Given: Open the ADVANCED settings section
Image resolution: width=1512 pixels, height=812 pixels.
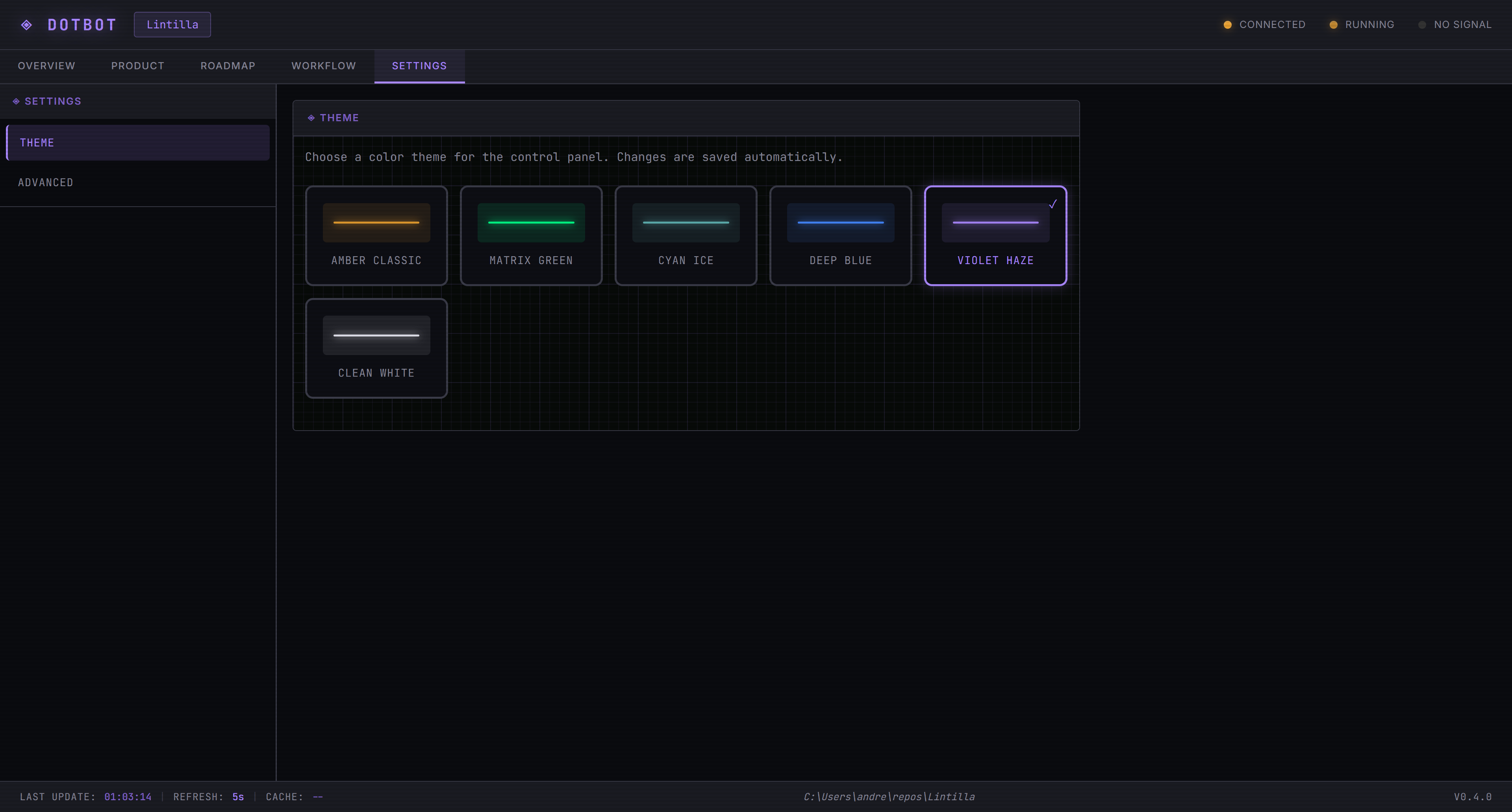Looking at the screenshot, I should coord(46,183).
